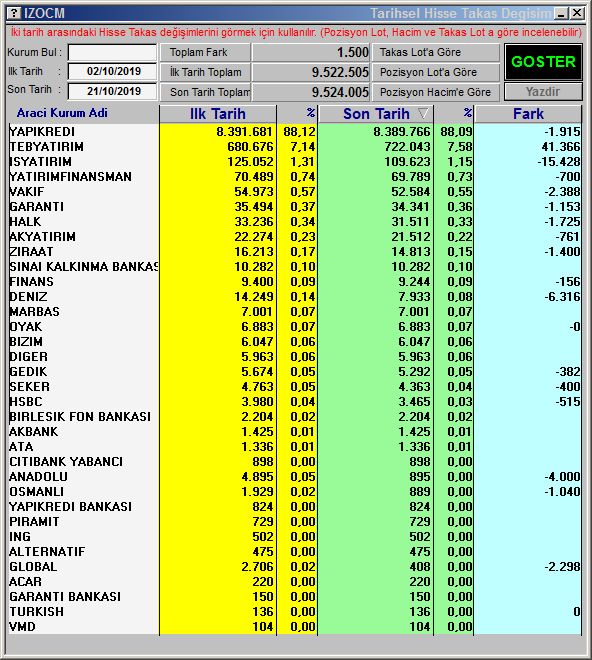Click the GOSTER button

543,62
